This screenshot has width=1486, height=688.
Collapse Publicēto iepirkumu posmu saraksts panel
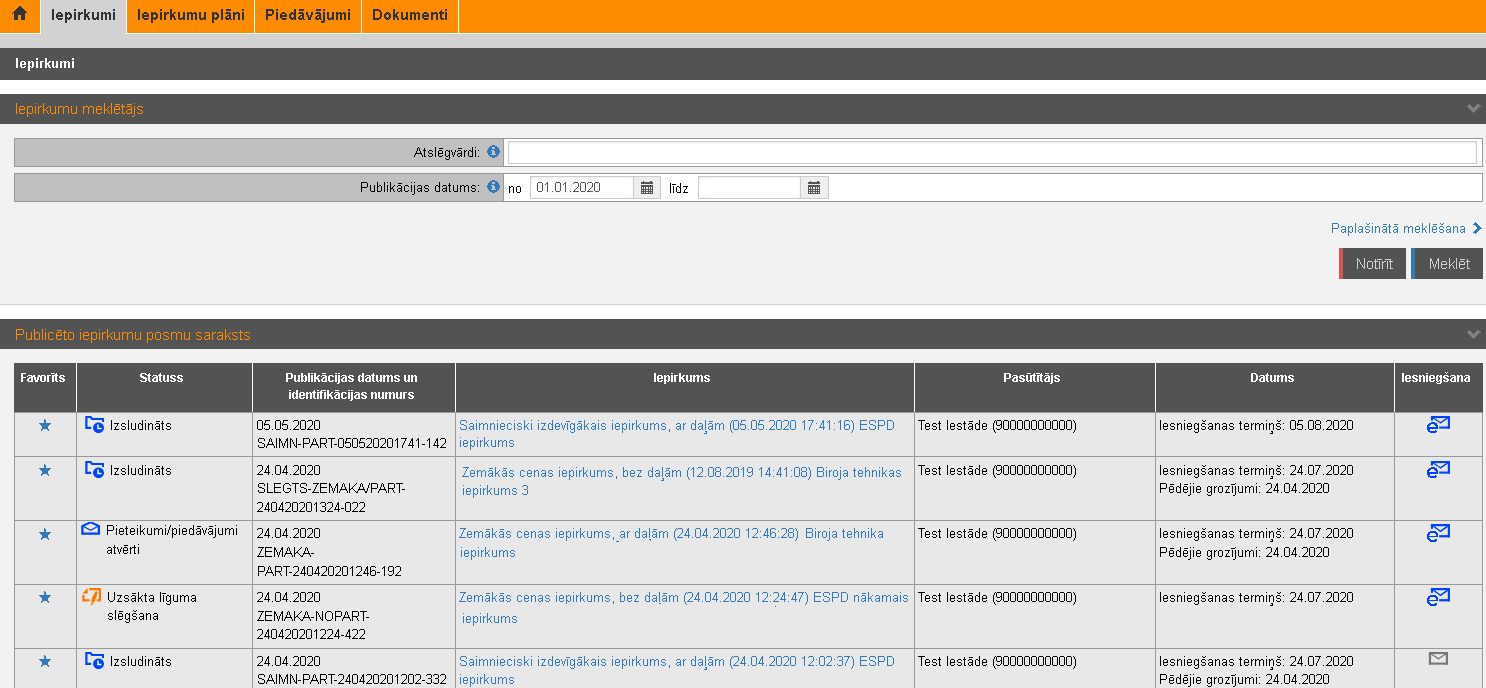click(1472, 334)
